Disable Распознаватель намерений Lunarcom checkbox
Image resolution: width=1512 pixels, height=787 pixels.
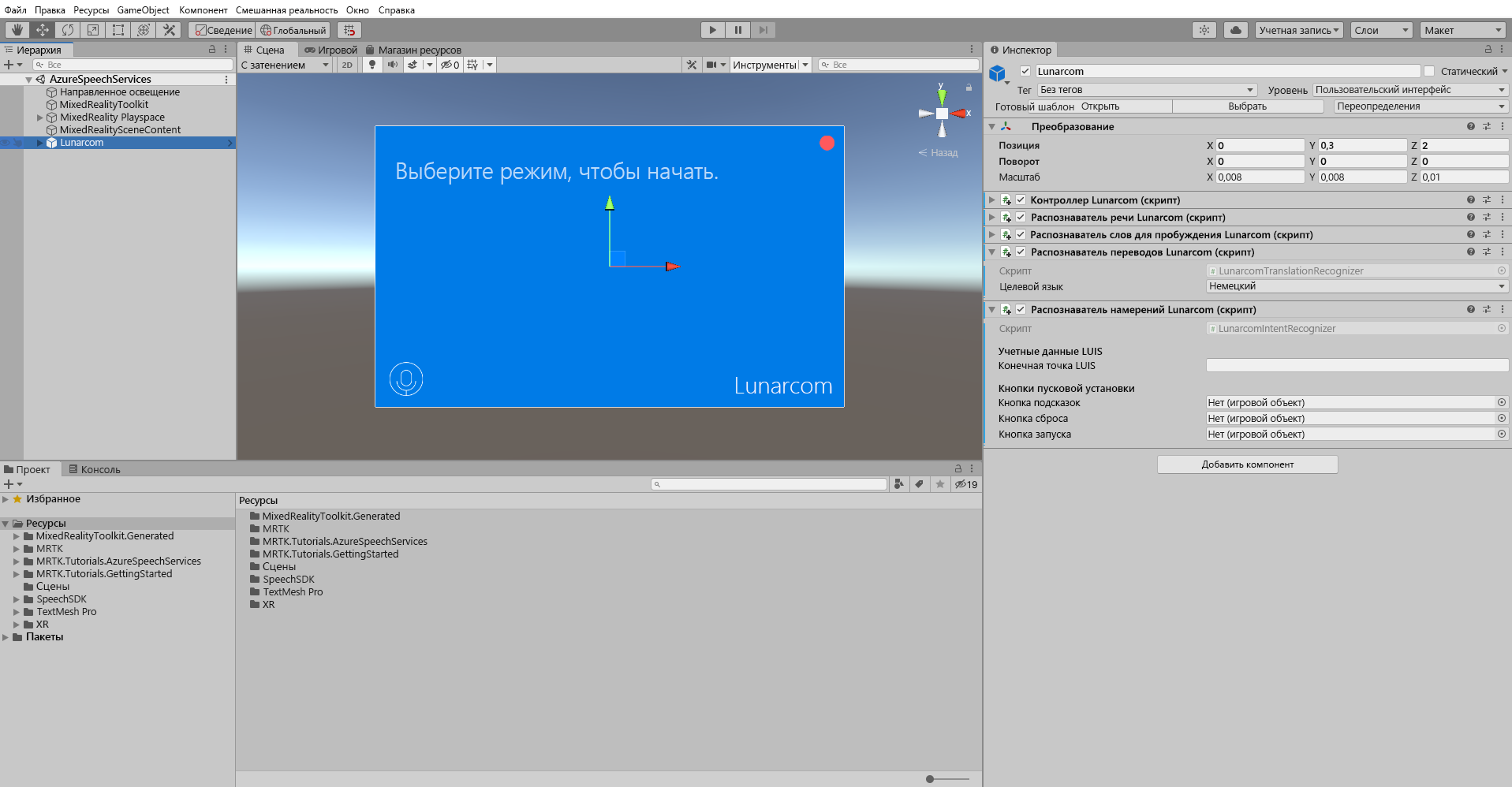tap(1021, 310)
